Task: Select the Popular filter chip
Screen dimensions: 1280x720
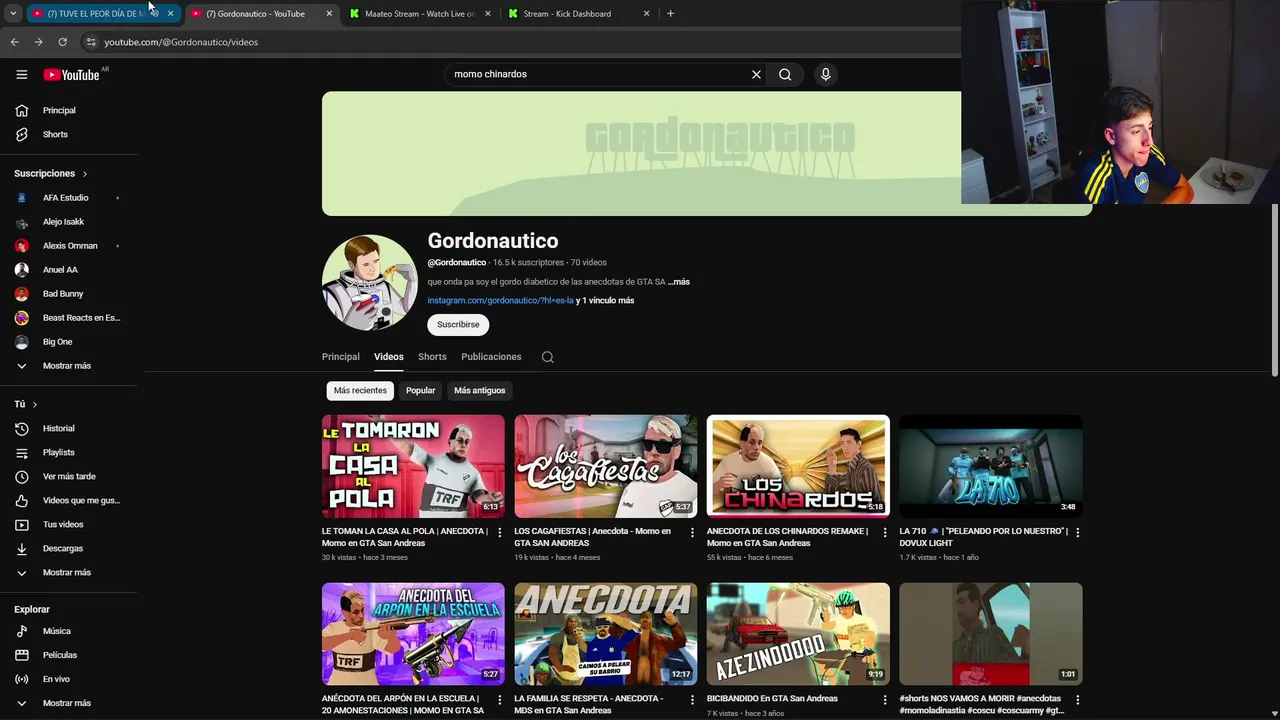Action: pos(420,391)
